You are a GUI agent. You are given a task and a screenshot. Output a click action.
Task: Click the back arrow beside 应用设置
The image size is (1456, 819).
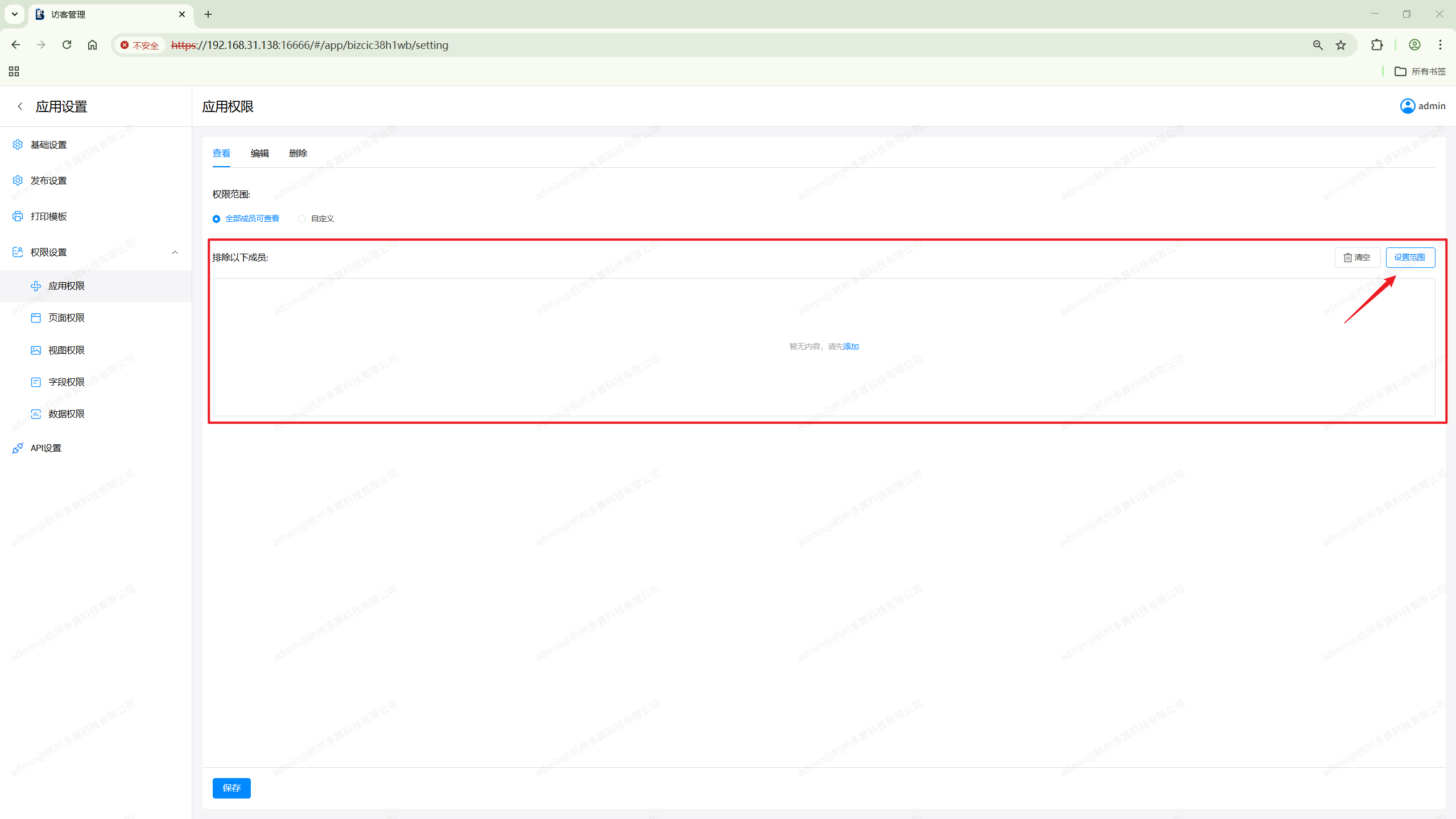click(20, 106)
